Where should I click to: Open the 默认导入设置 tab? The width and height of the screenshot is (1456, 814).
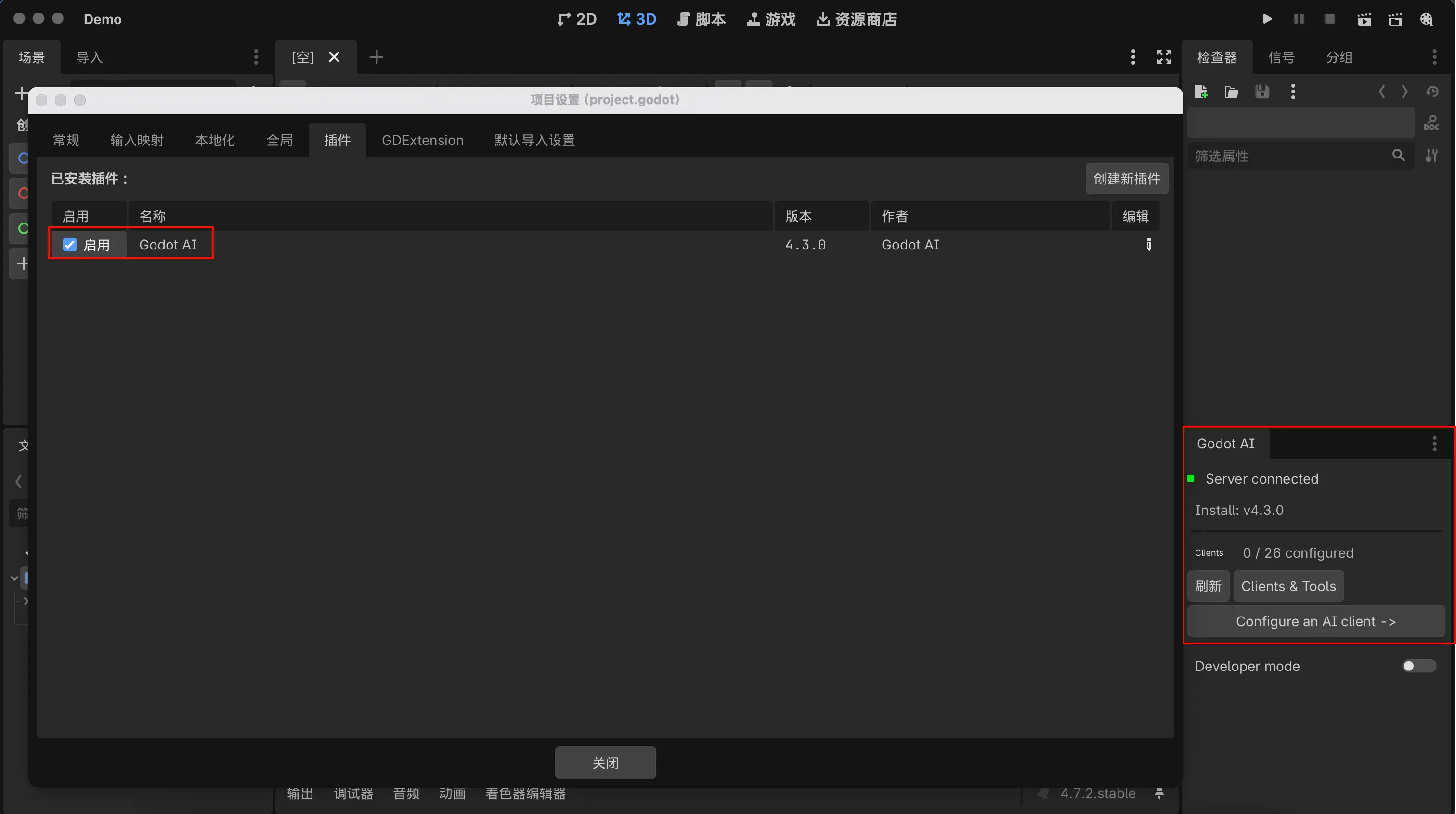click(x=535, y=140)
